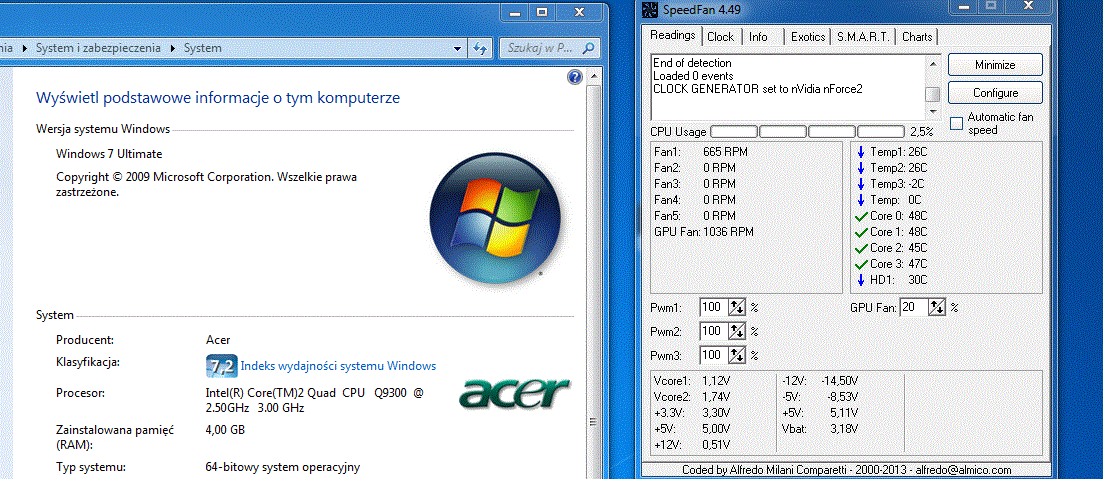
Task: Click the Acer logo image
Action: click(x=514, y=392)
